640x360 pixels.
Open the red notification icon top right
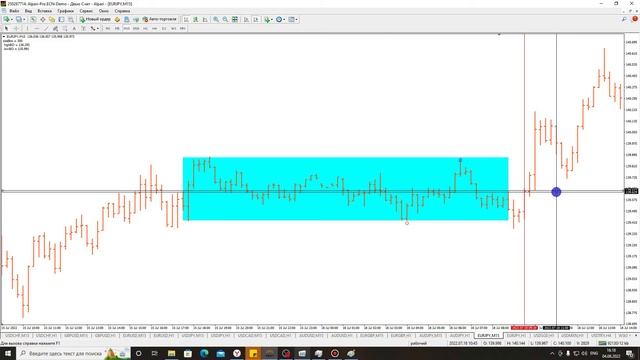tap(635, 19)
